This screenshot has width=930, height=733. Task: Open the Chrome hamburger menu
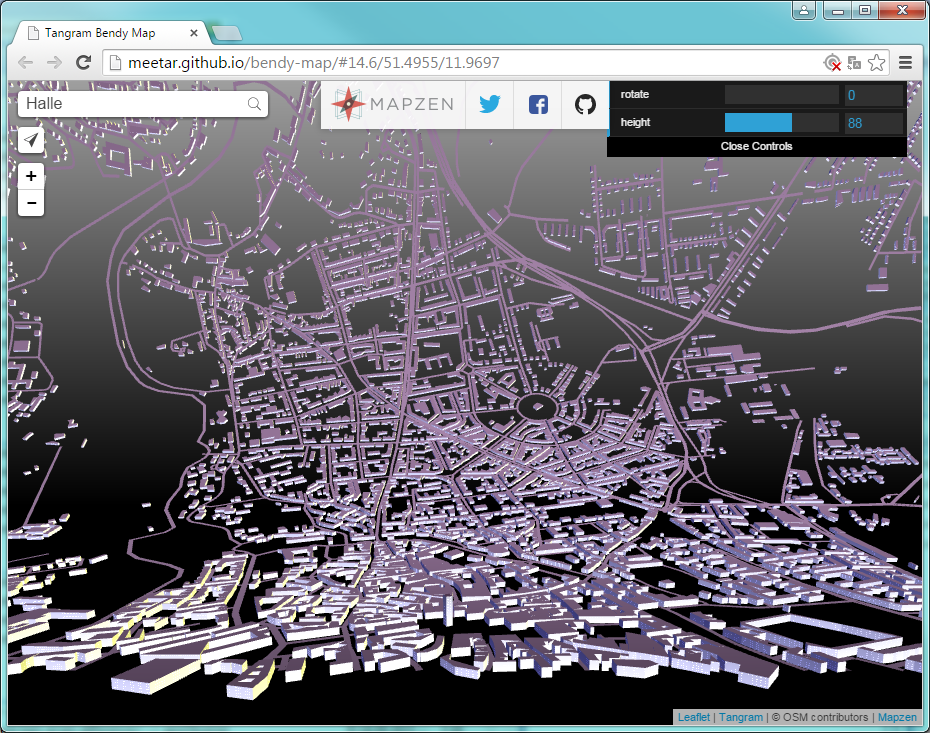(x=906, y=63)
